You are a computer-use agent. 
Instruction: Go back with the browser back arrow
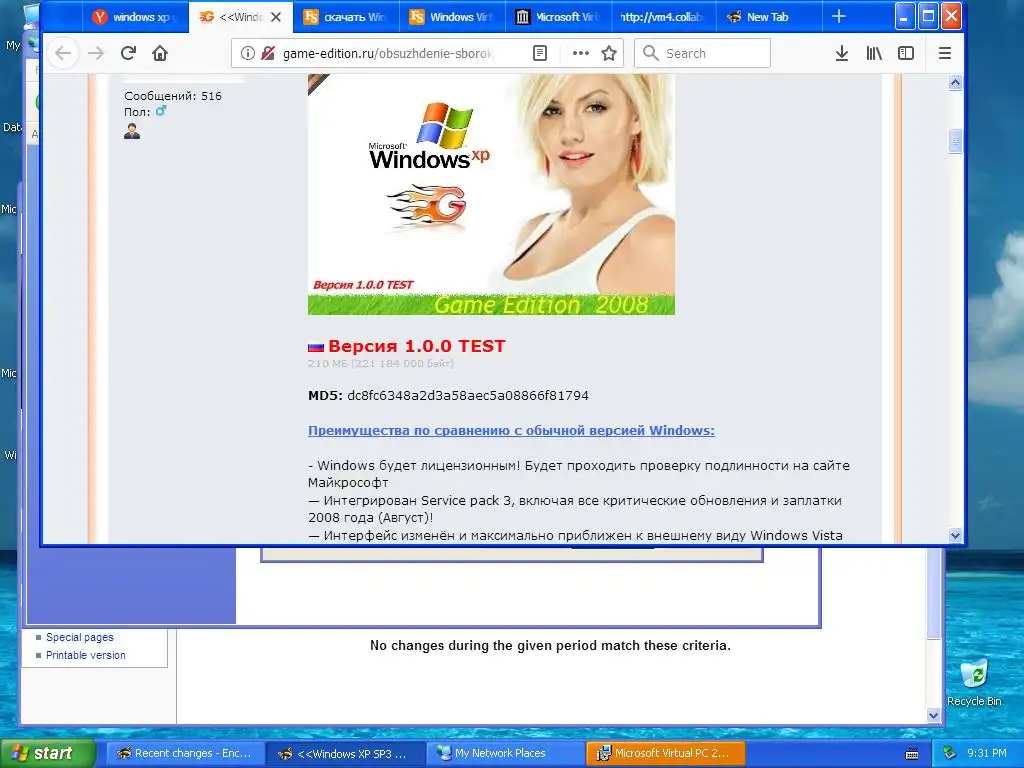pos(63,53)
